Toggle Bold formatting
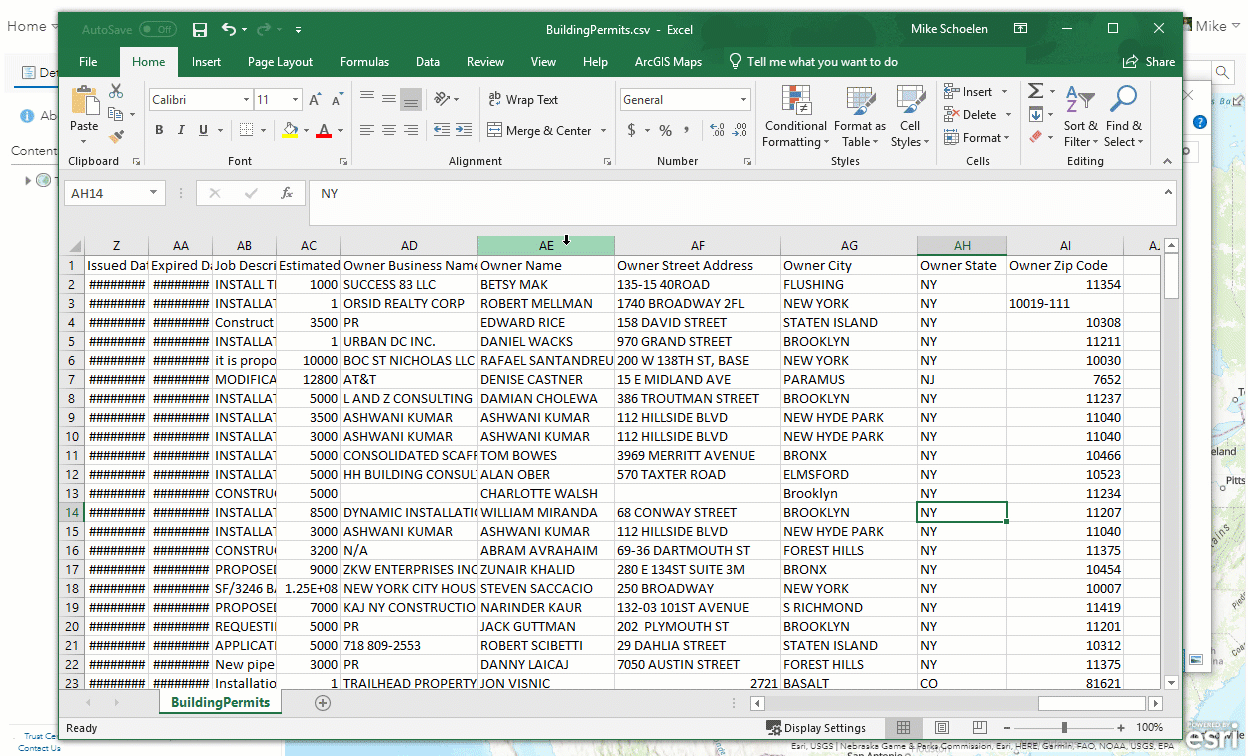The height and width of the screenshot is (756, 1248). (x=159, y=131)
